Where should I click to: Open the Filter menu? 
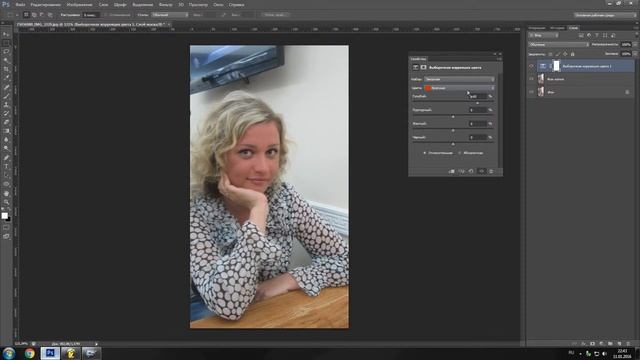(x=165, y=4)
